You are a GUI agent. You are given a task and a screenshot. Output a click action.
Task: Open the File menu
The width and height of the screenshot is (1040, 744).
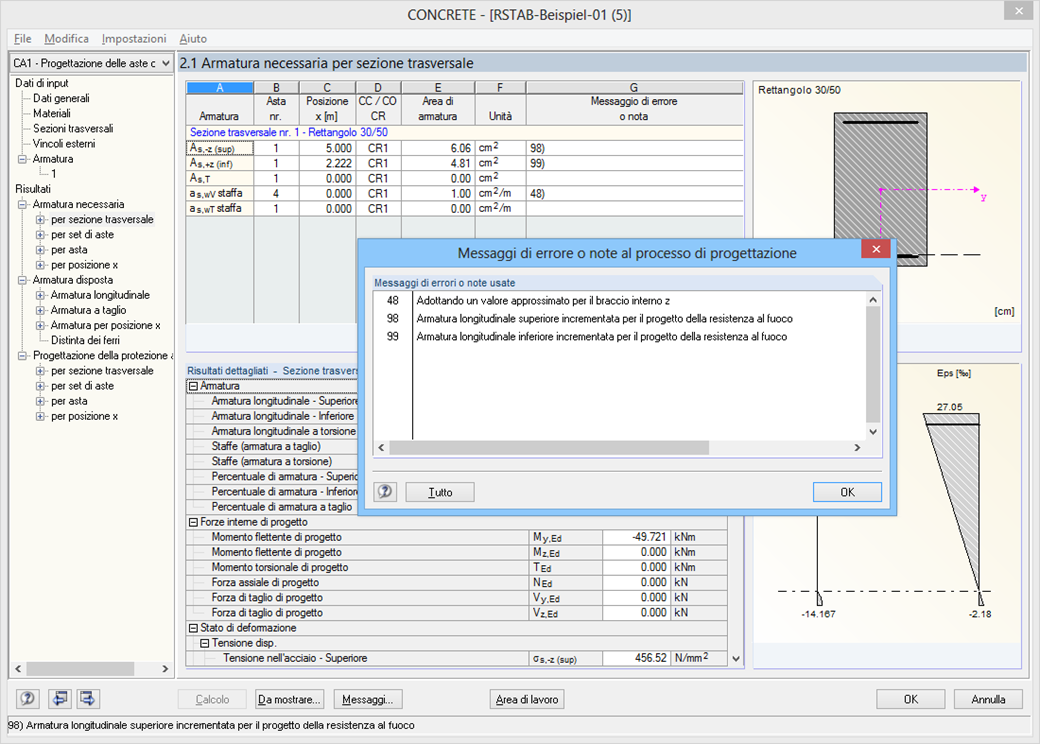(x=23, y=38)
